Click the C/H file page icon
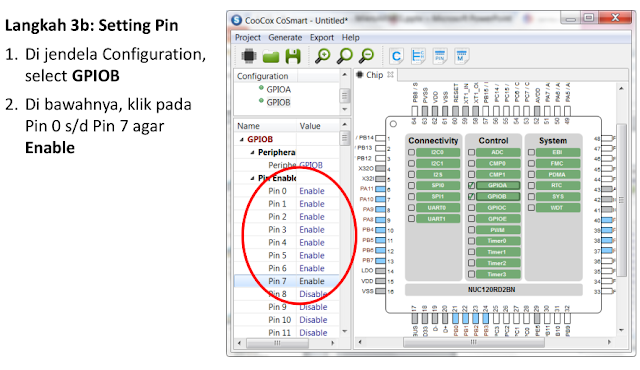Image resolution: width=640 pixels, height=370 pixels. (x=418, y=56)
